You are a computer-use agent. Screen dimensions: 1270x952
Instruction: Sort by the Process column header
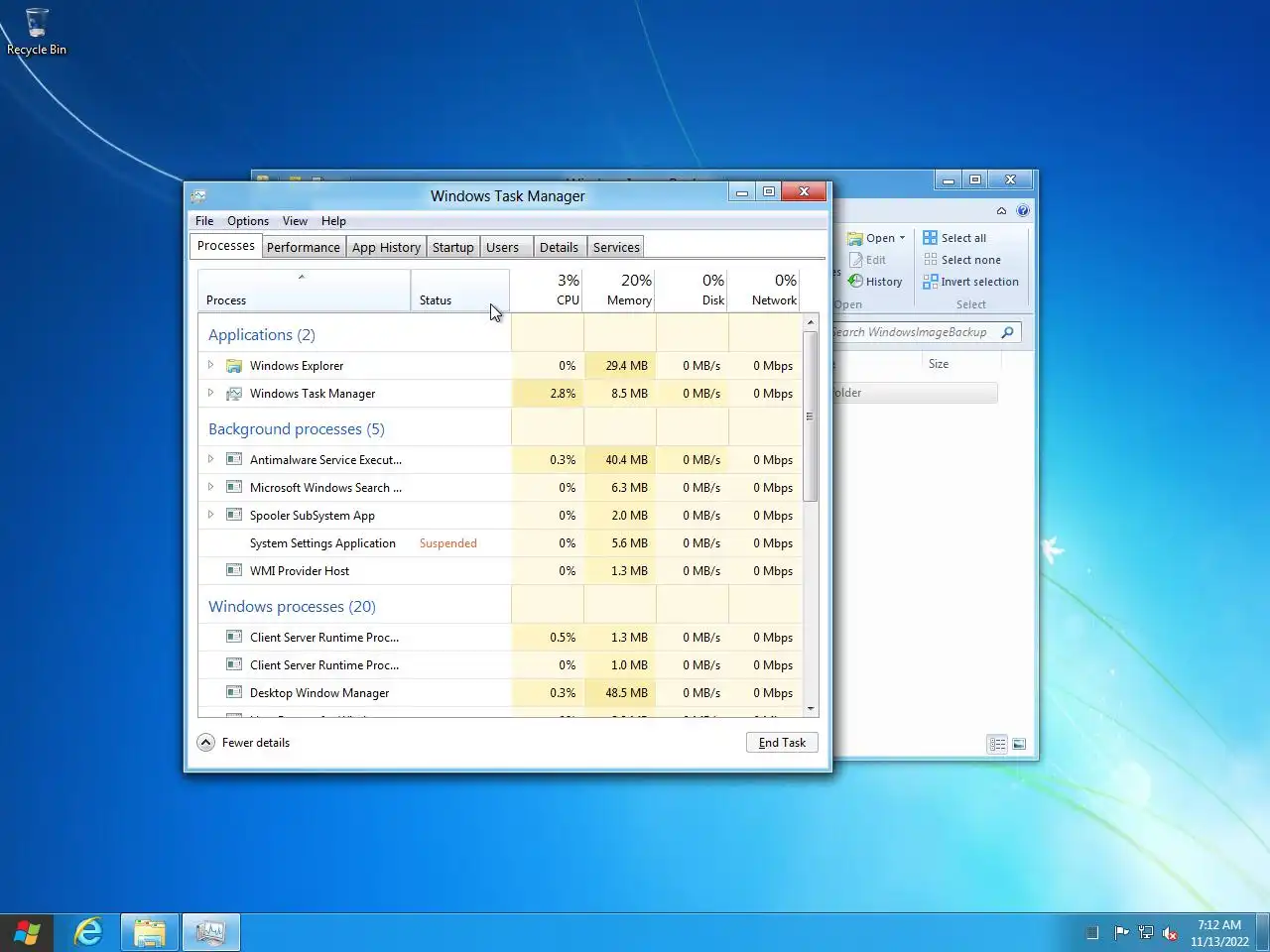[305, 290]
